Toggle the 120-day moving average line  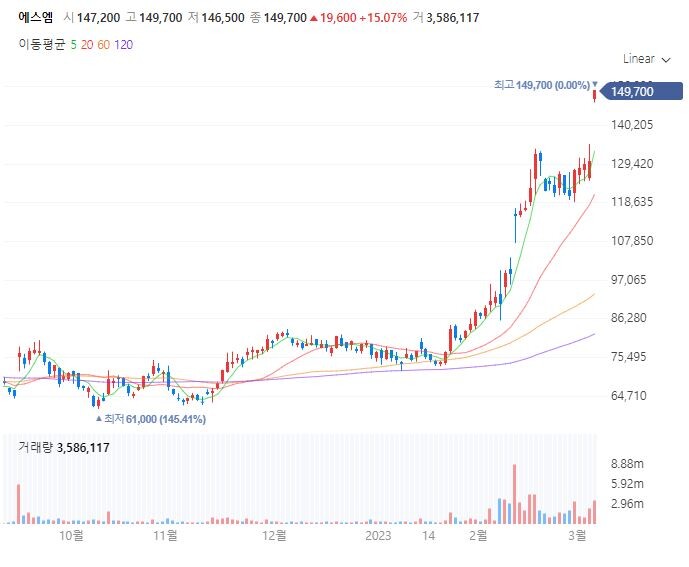pos(124,44)
